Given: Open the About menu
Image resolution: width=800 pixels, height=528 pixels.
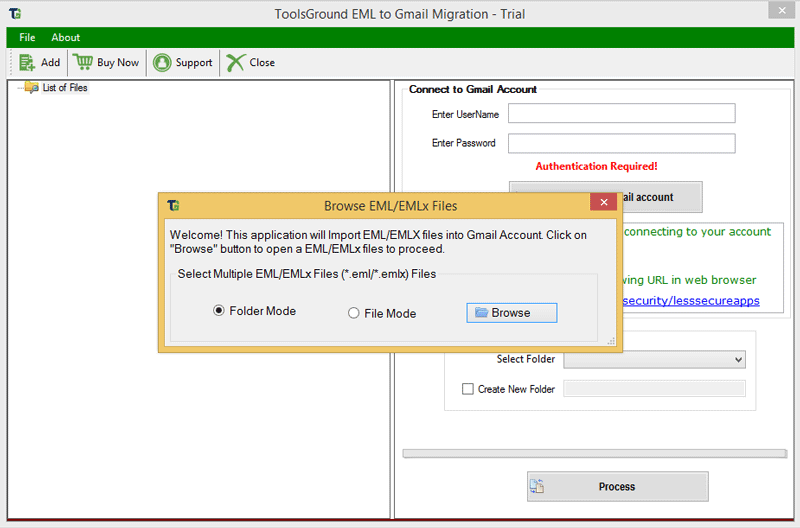Looking at the screenshot, I should click(x=66, y=38).
